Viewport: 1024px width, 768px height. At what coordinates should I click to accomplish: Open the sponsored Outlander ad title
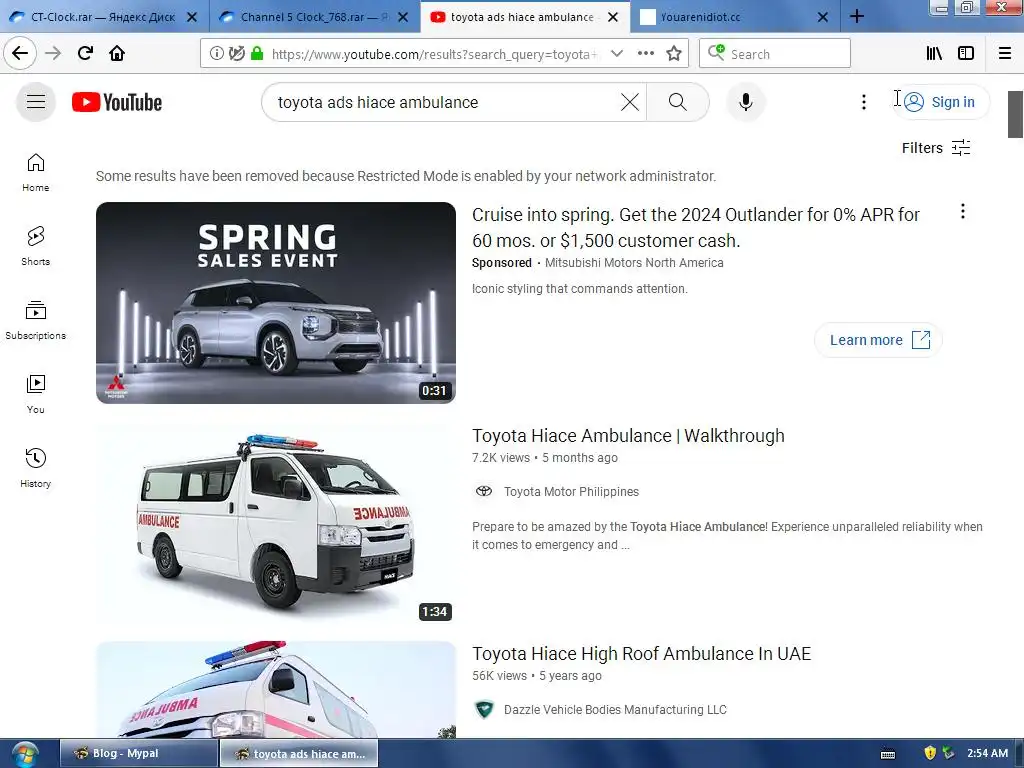click(x=696, y=227)
